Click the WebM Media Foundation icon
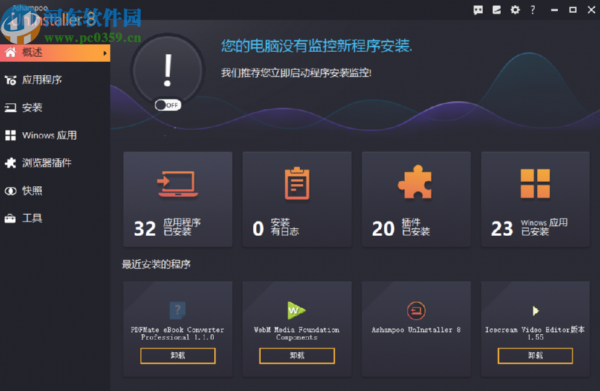600x391 pixels. pos(297,310)
